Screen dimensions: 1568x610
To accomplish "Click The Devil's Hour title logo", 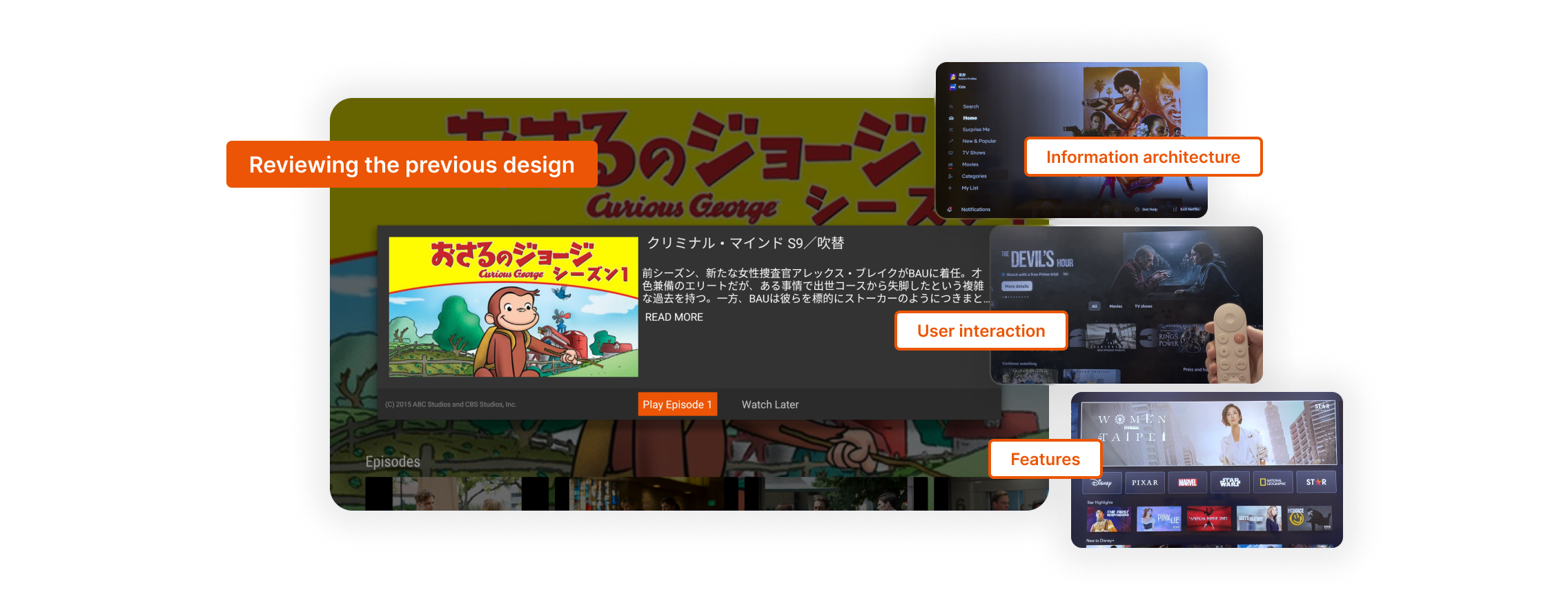I will (x=1037, y=259).
